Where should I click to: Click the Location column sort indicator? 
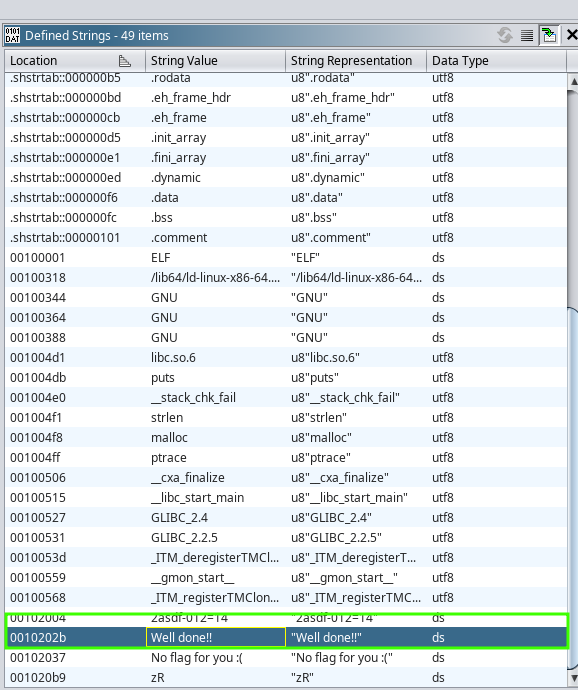click(x=125, y=61)
